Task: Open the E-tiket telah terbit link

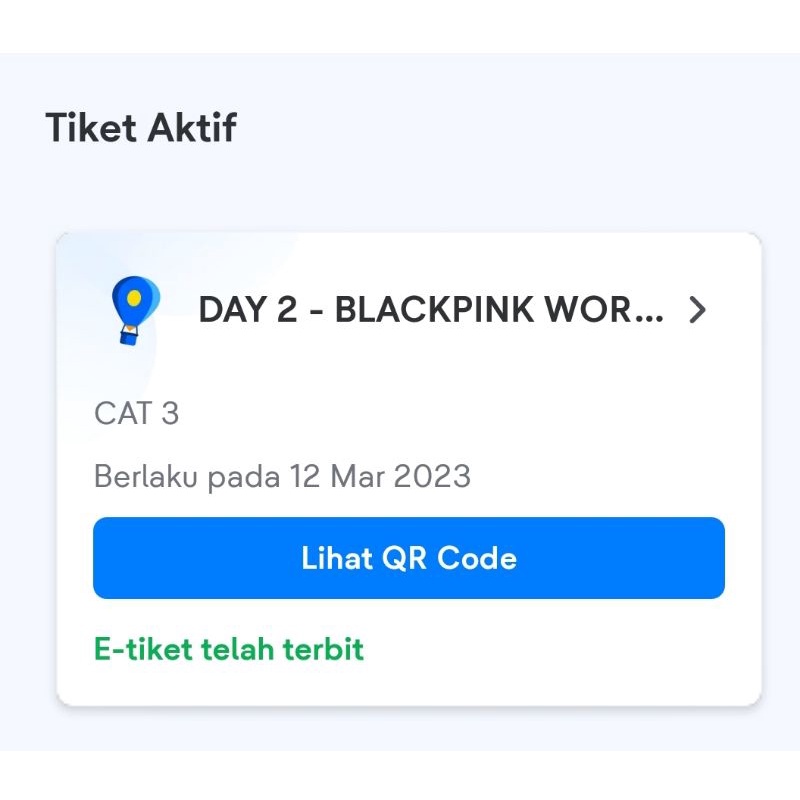Action: pos(228,648)
